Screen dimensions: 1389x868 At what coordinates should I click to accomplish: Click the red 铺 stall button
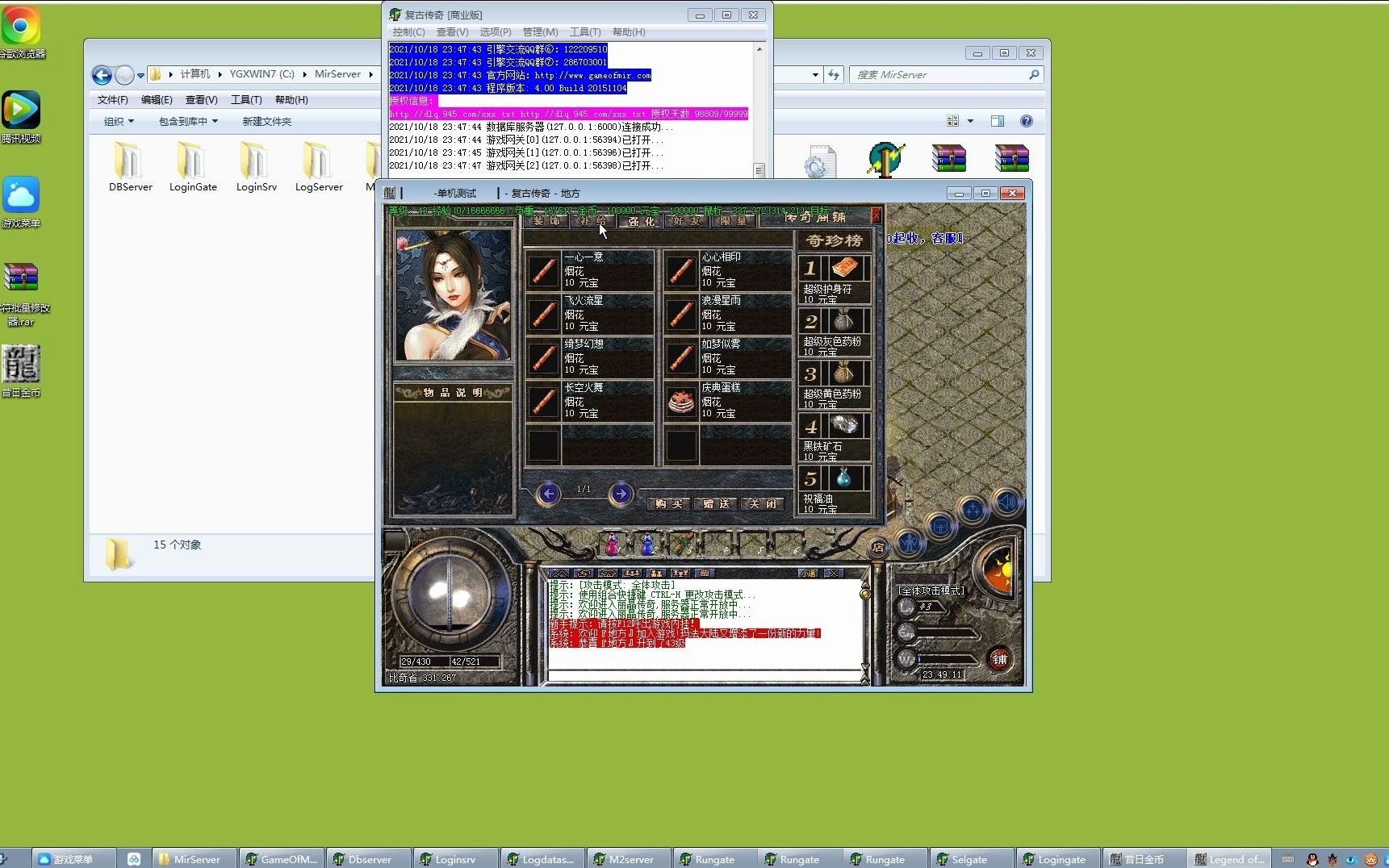(999, 659)
